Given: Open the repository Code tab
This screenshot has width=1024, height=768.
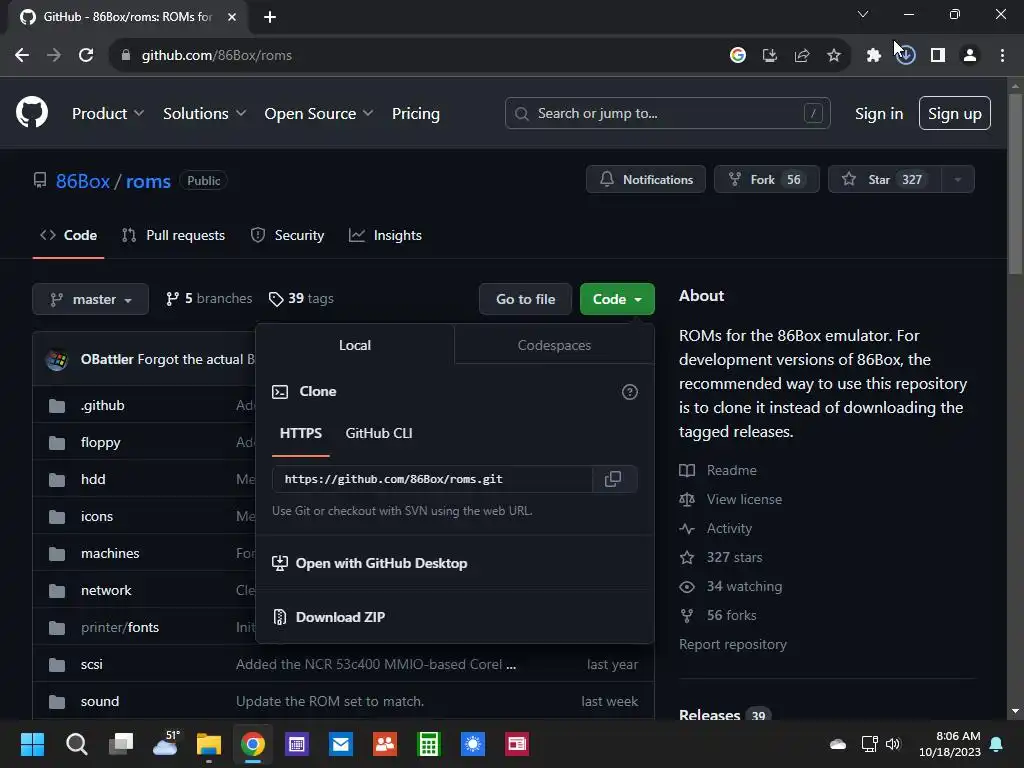Looking at the screenshot, I should 69,235.
